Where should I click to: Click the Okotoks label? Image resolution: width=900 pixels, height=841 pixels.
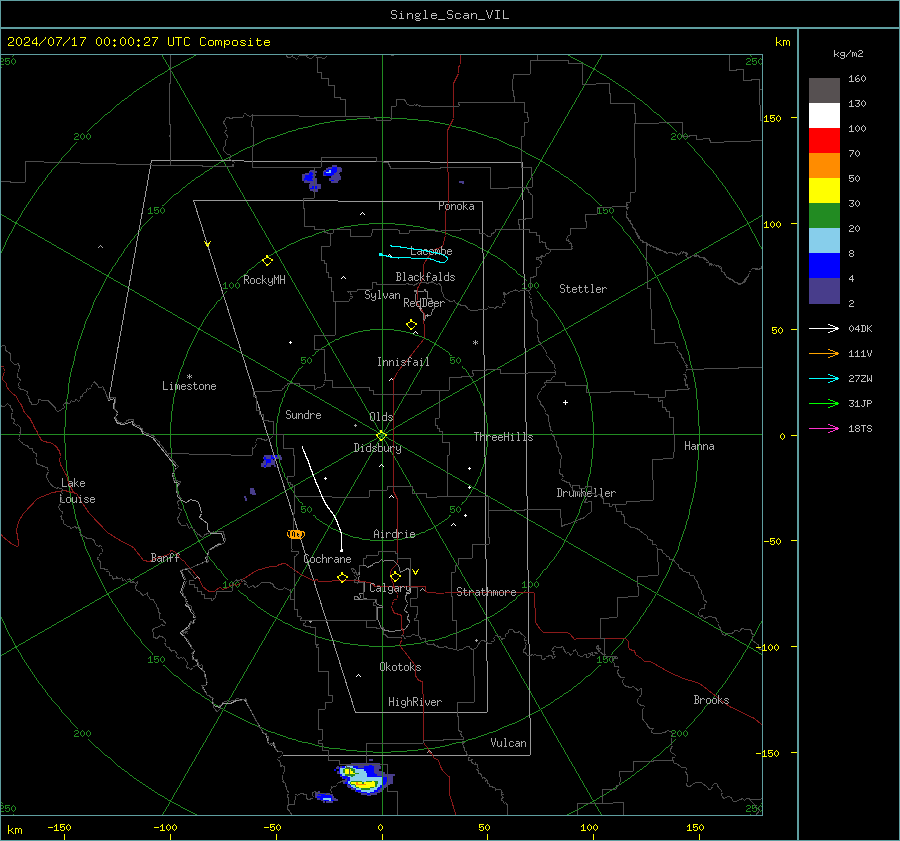click(x=400, y=667)
